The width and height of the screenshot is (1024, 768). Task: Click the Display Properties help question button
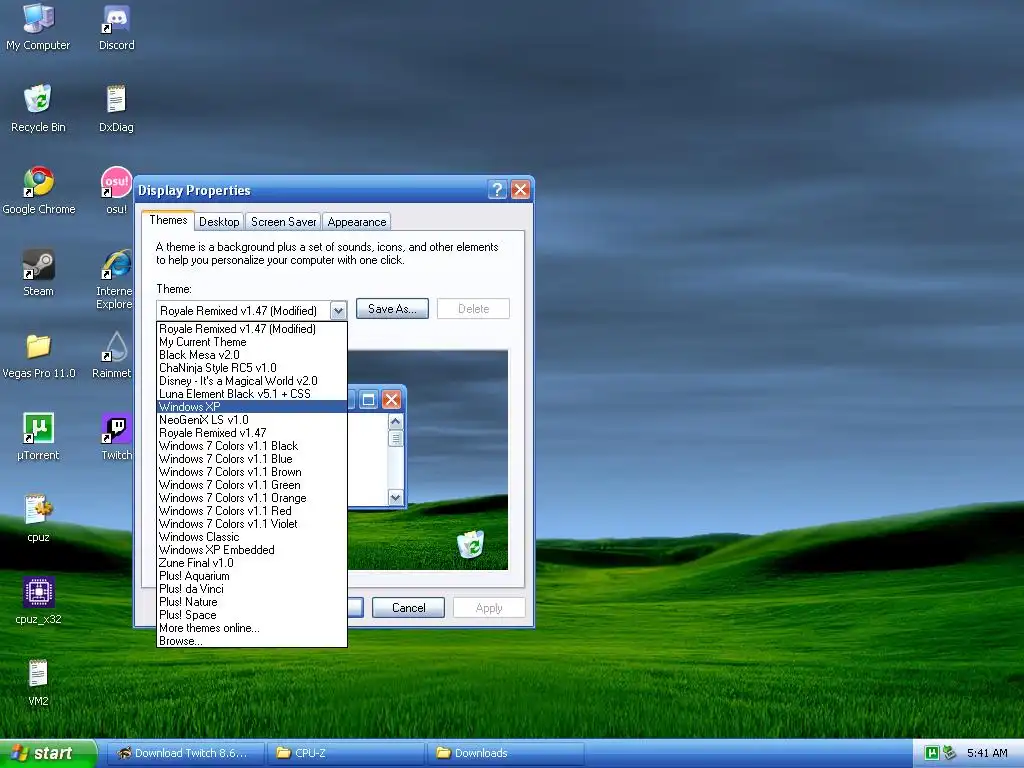point(497,190)
